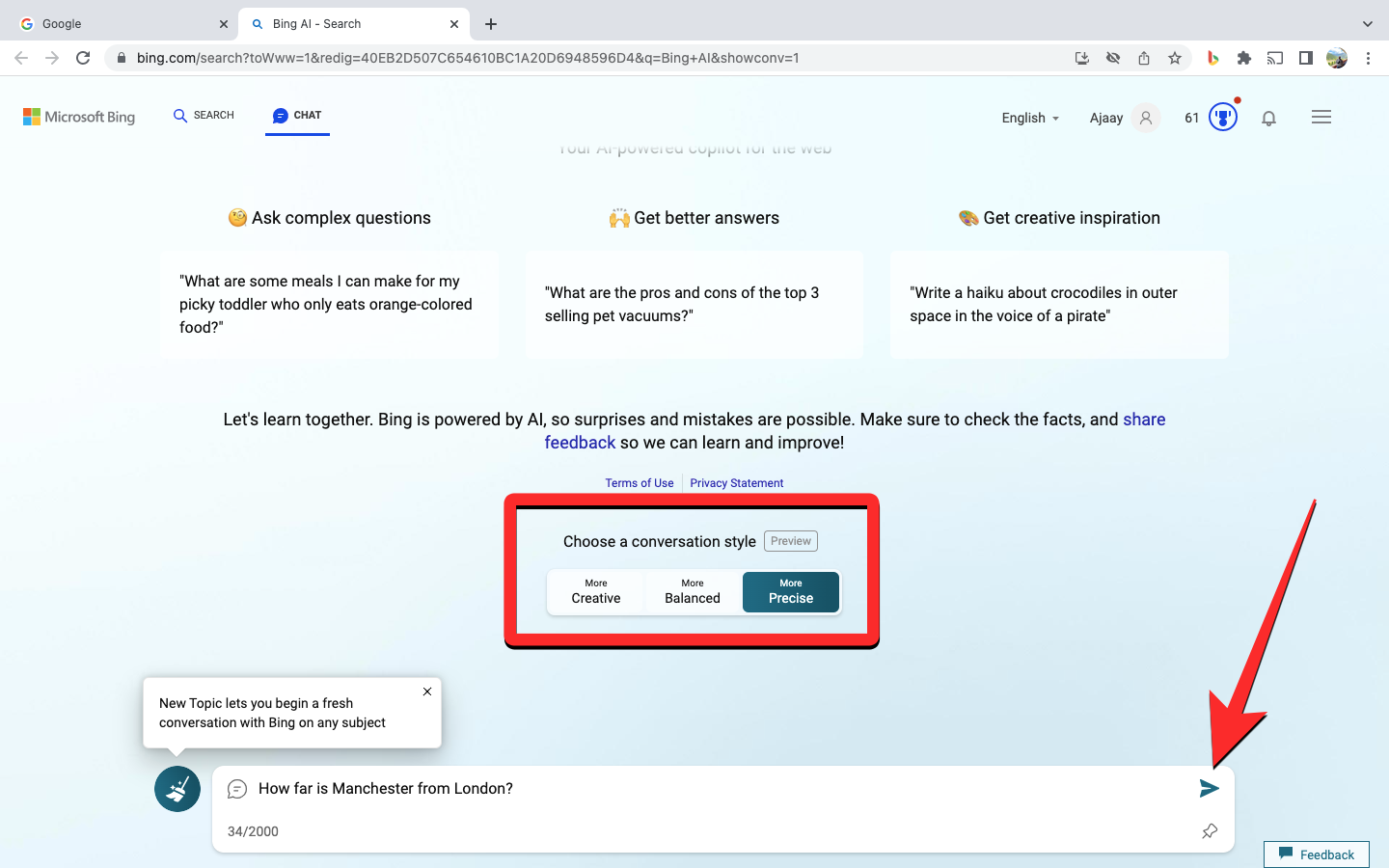Click the Feedback button
Screen dimensions: 1389x868
pos(1317,854)
